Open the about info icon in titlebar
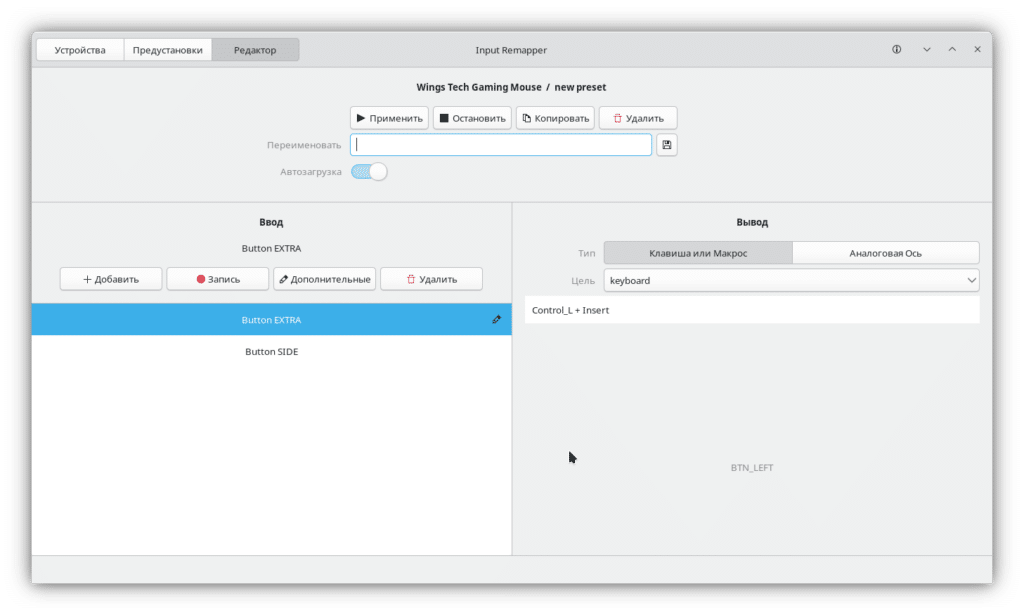 896,50
